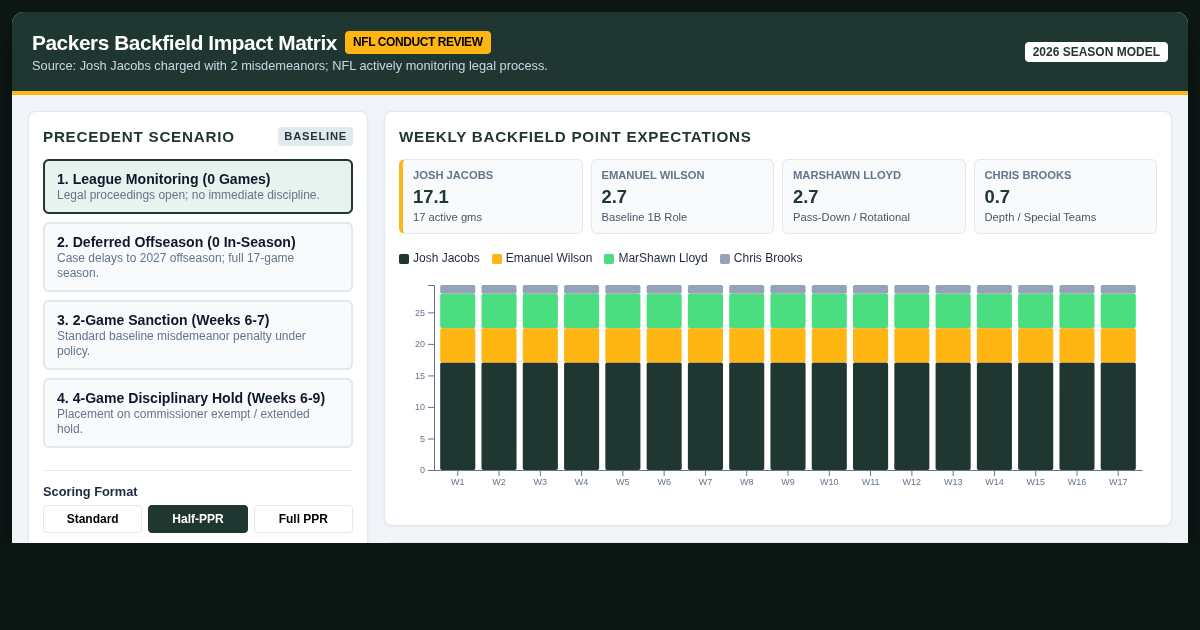Click the Weekly Backfield Point Expectations heading
The image size is (1200, 630).
pyautogui.click(x=575, y=137)
